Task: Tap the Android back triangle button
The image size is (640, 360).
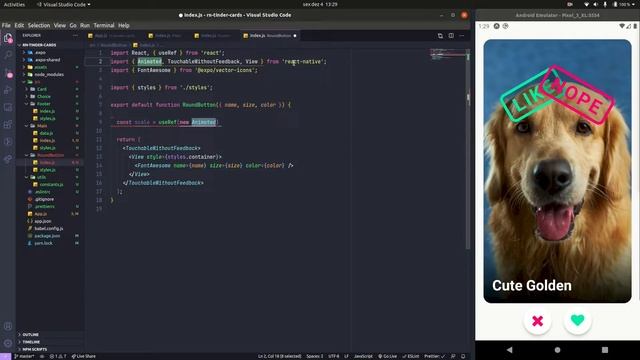Action: coord(509,350)
